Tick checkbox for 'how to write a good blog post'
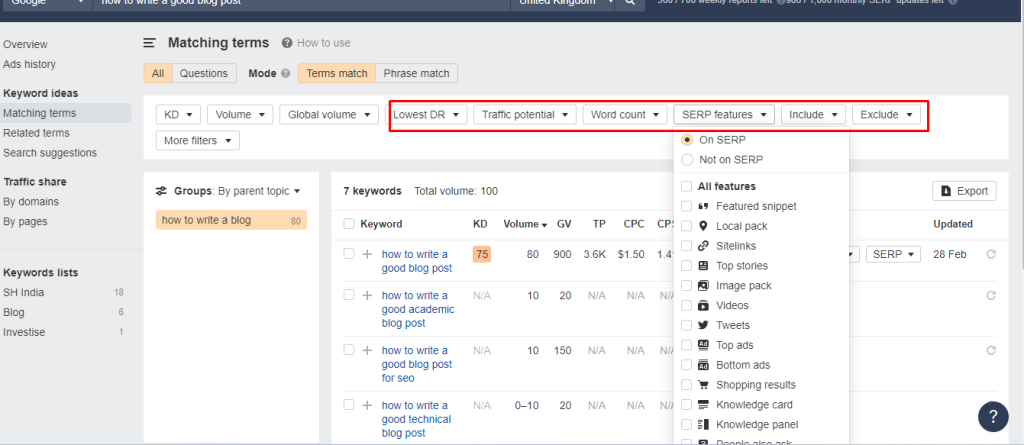This screenshot has height=445, width=1024. (x=349, y=254)
